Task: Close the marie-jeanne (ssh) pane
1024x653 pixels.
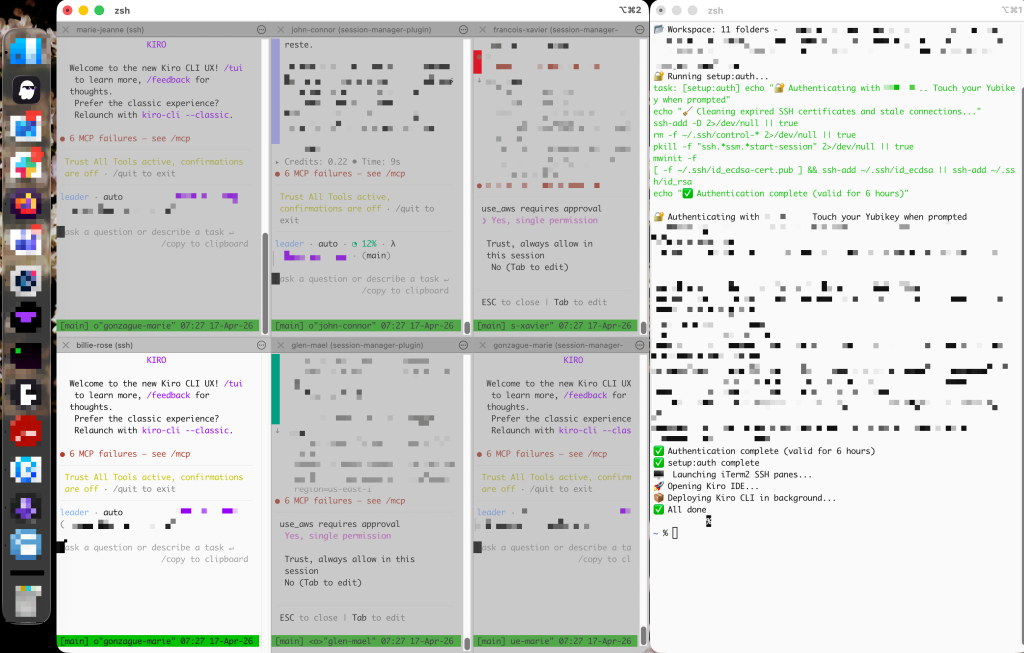Action: pyautogui.click(x=66, y=30)
